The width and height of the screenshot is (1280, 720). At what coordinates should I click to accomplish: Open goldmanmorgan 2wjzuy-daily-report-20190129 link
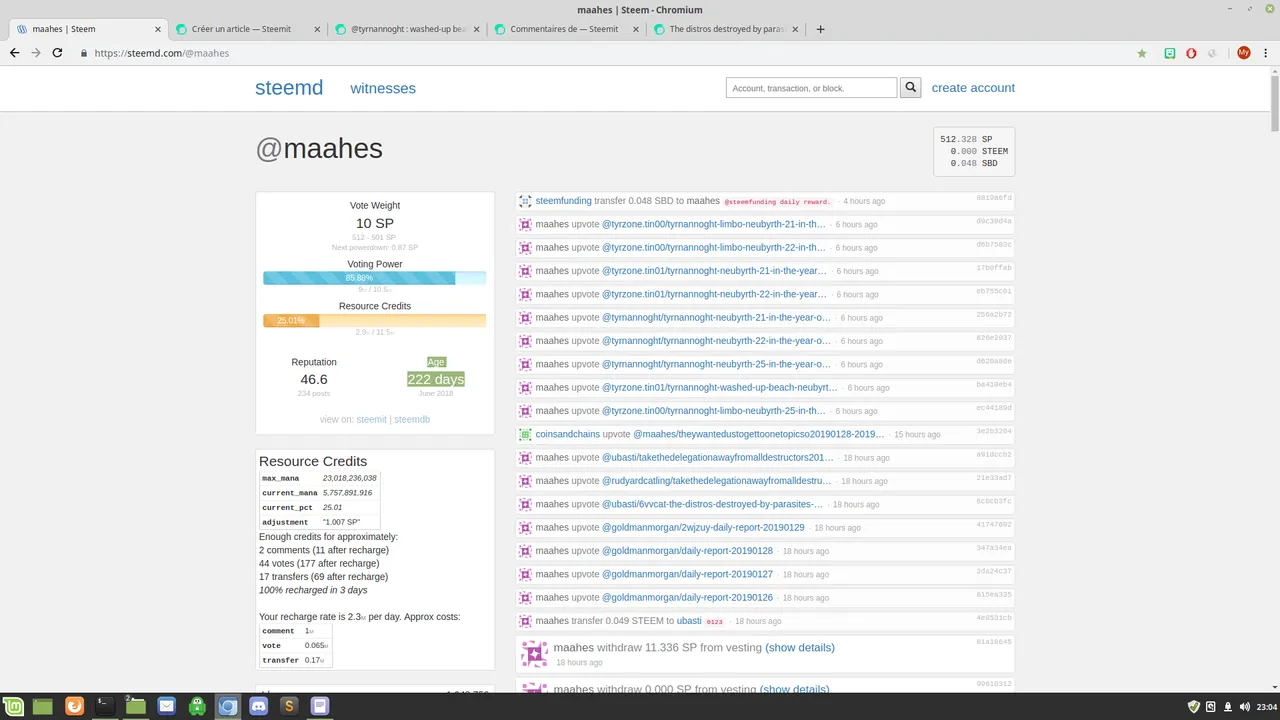pyautogui.click(x=703, y=527)
